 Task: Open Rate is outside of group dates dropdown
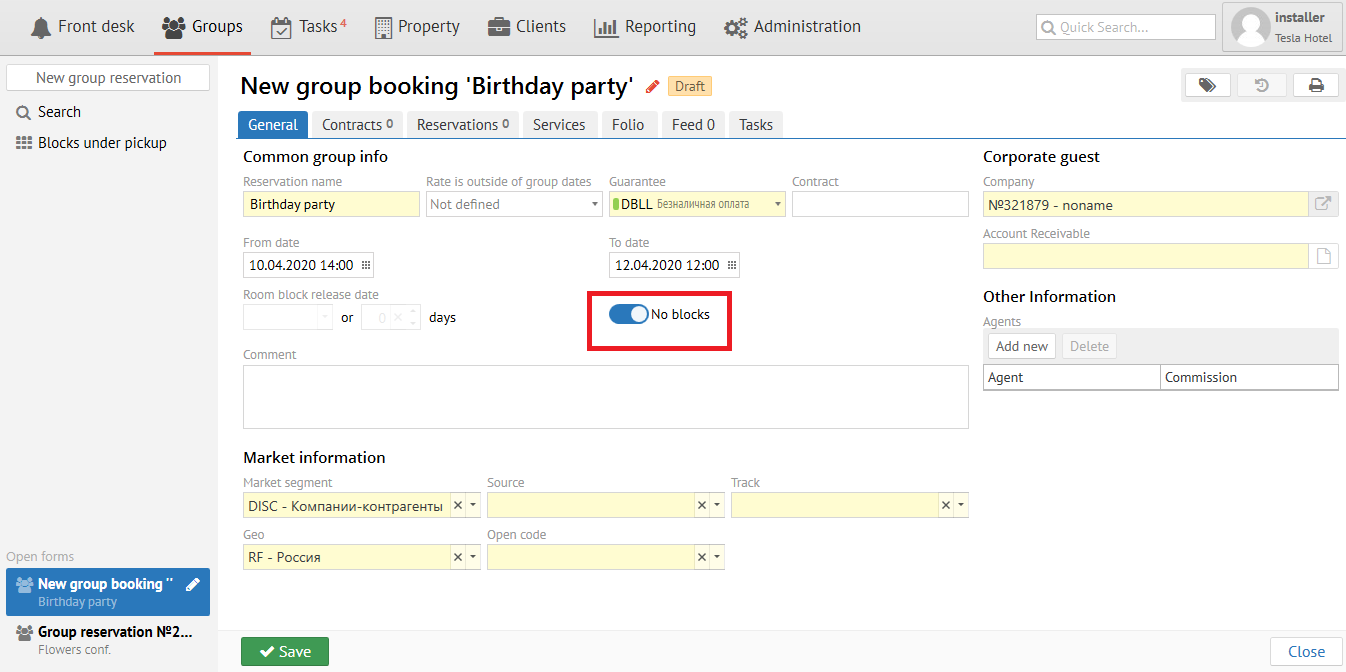[x=595, y=204]
